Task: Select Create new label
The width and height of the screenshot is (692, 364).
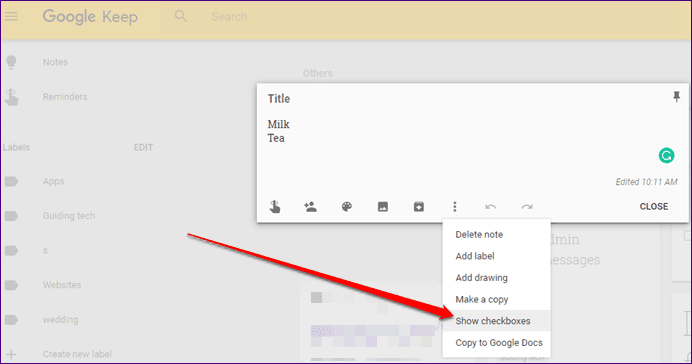Action: click(x=77, y=354)
